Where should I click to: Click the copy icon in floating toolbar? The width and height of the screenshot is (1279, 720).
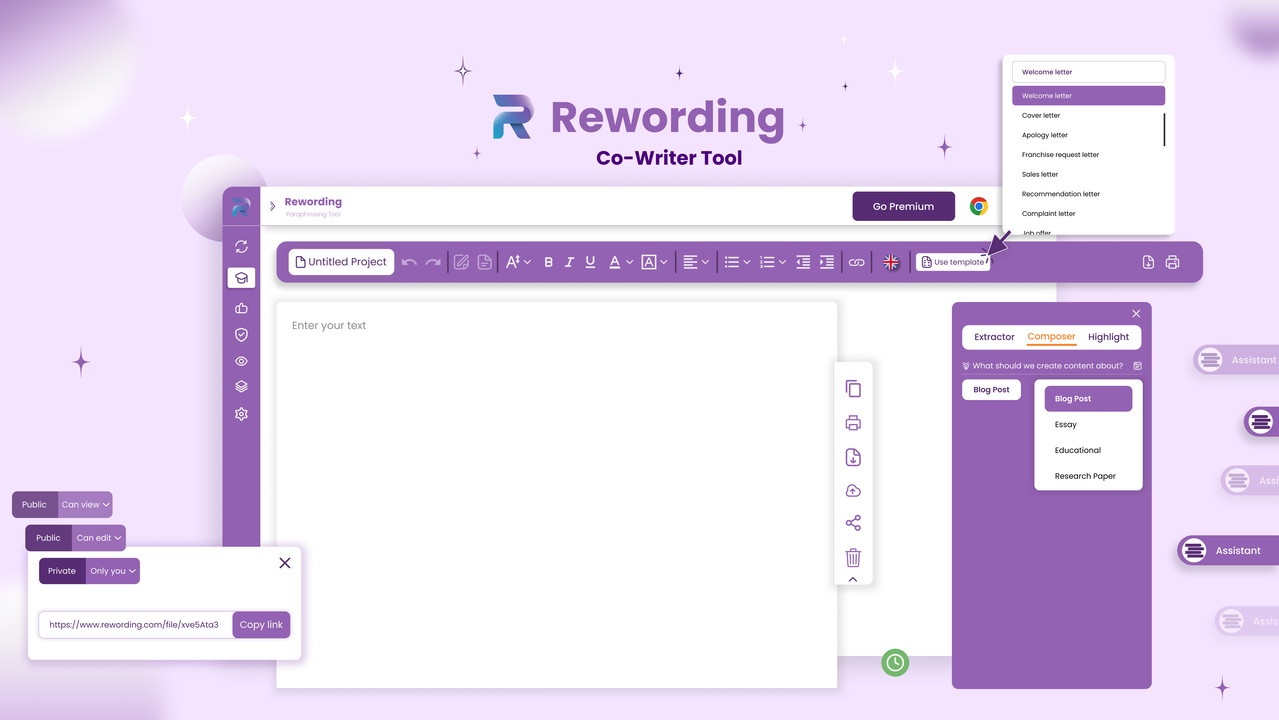click(x=853, y=389)
